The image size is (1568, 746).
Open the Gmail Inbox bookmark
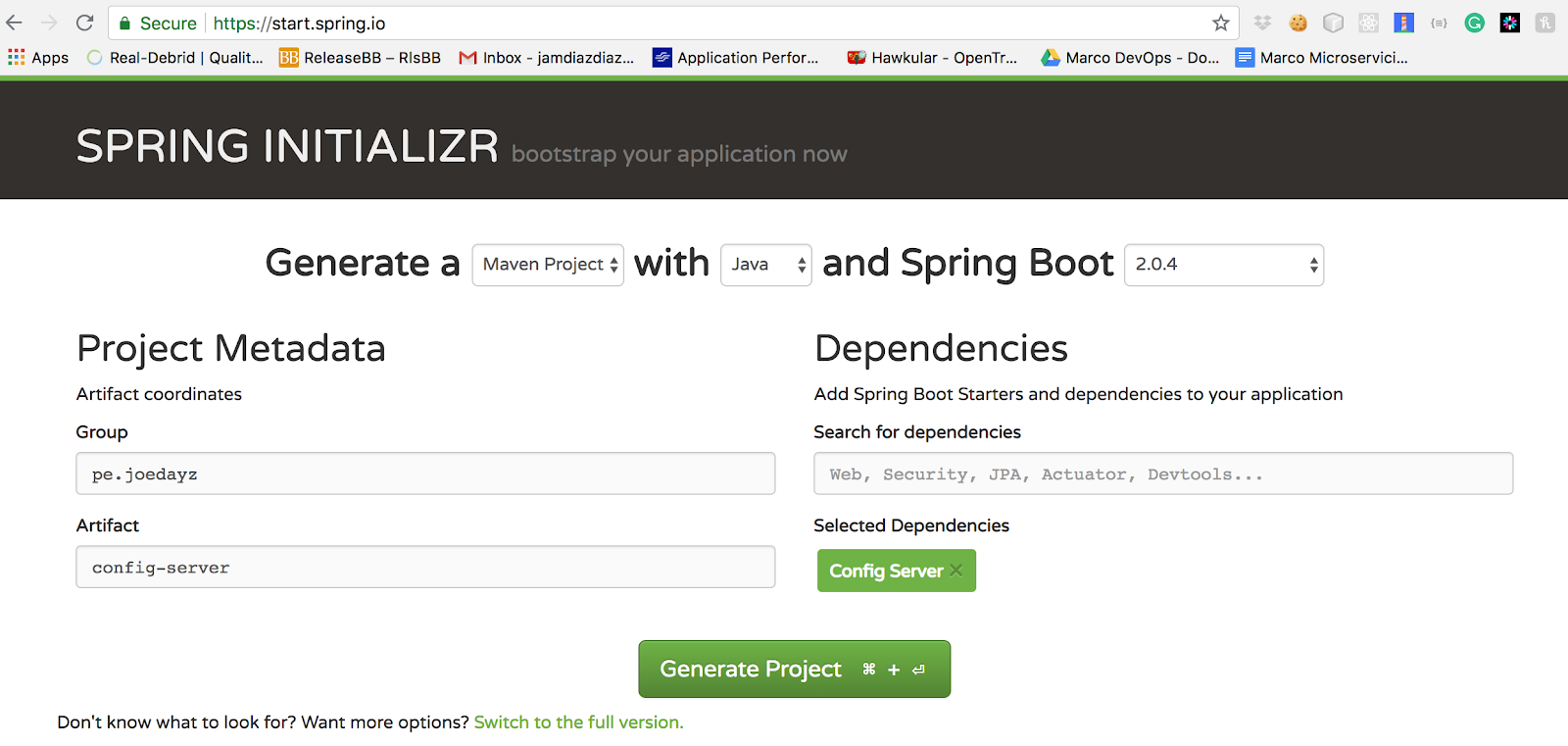tap(547, 58)
